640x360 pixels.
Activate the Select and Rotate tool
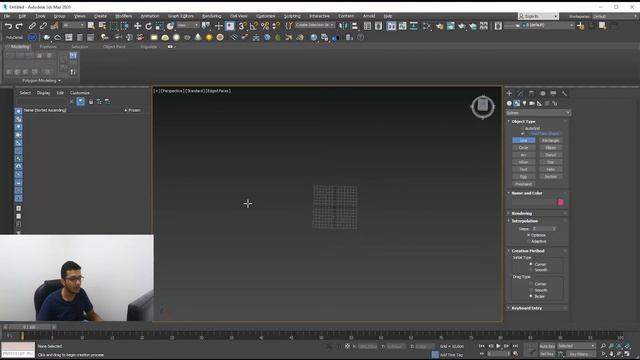[x=149, y=26]
